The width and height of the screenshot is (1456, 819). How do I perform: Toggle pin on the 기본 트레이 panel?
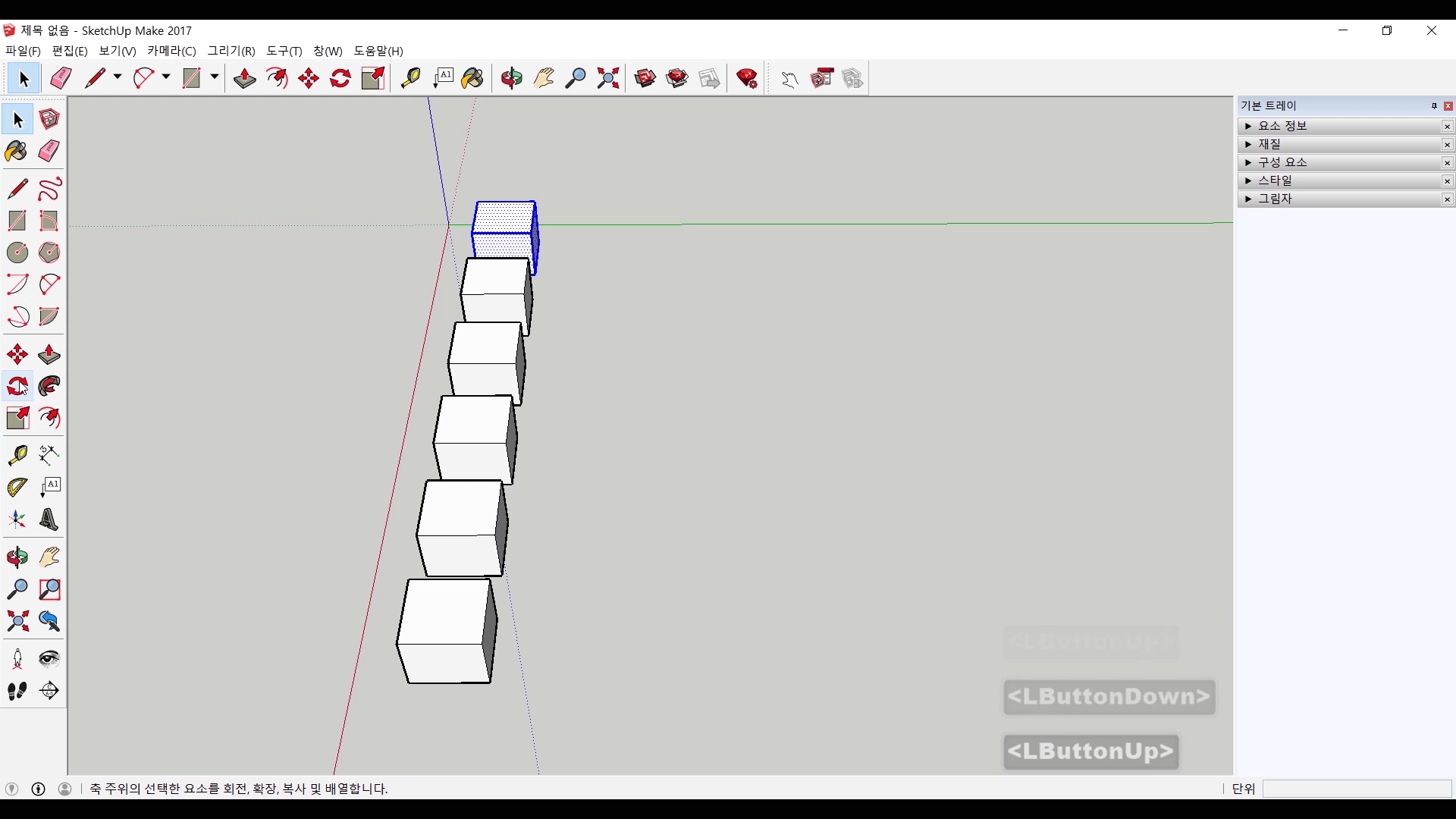[x=1434, y=106]
